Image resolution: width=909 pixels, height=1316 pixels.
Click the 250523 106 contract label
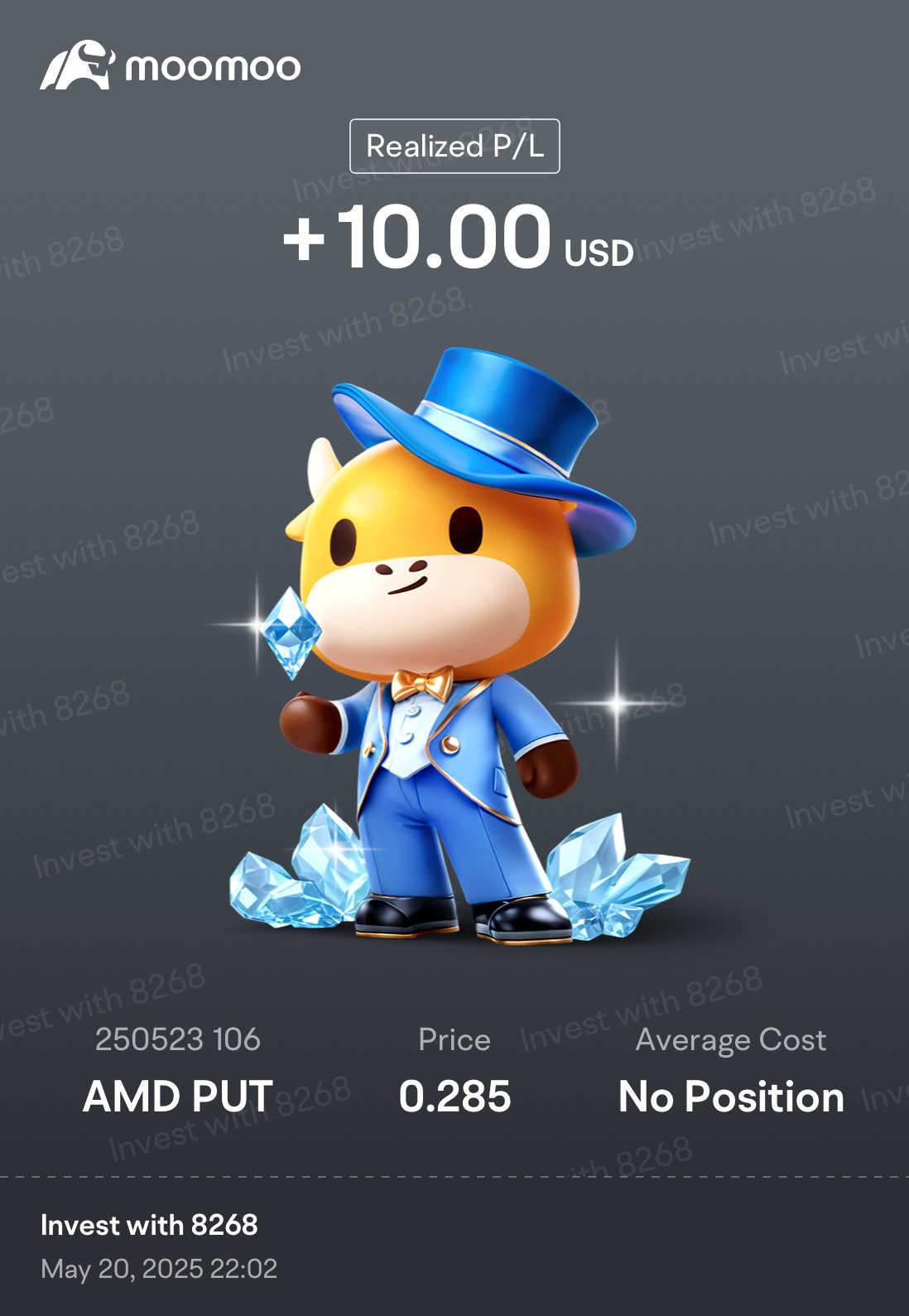(x=178, y=1039)
